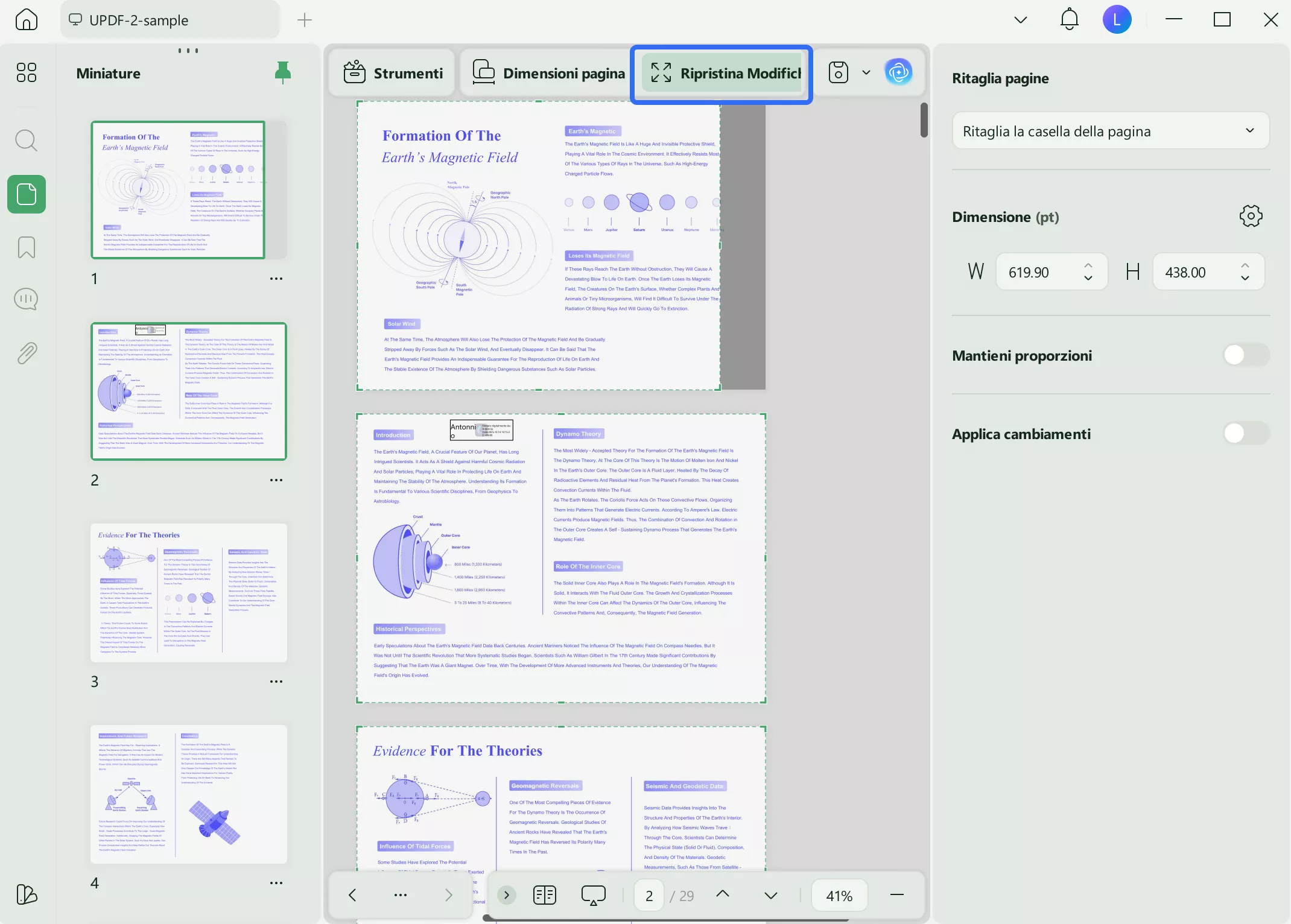Open the bookmarks panel icon
The width and height of the screenshot is (1291, 924).
coord(26,247)
